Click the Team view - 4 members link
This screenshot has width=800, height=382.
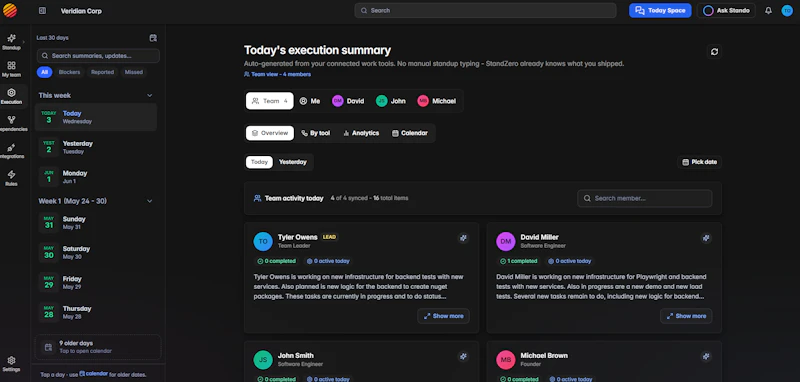pos(278,74)
